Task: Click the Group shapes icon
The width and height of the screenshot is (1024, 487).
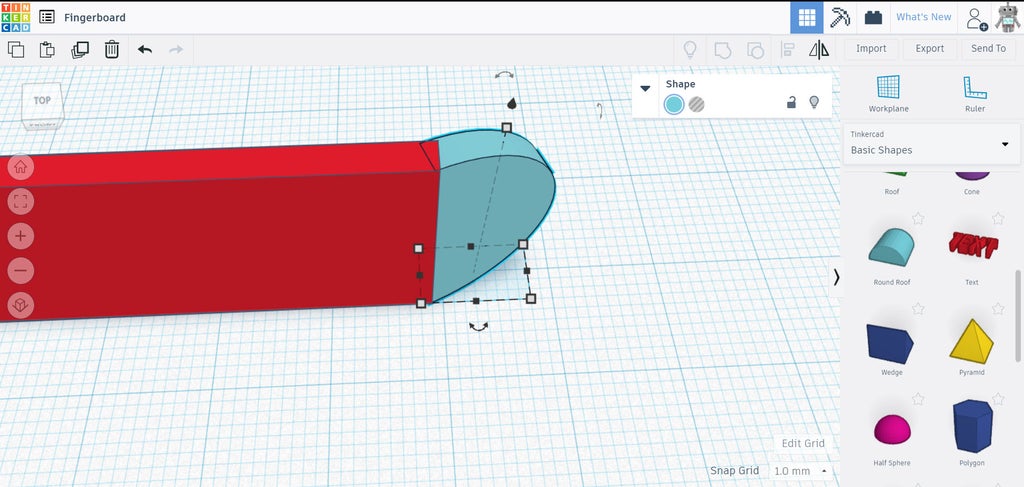Action: (x=722, y=50)
